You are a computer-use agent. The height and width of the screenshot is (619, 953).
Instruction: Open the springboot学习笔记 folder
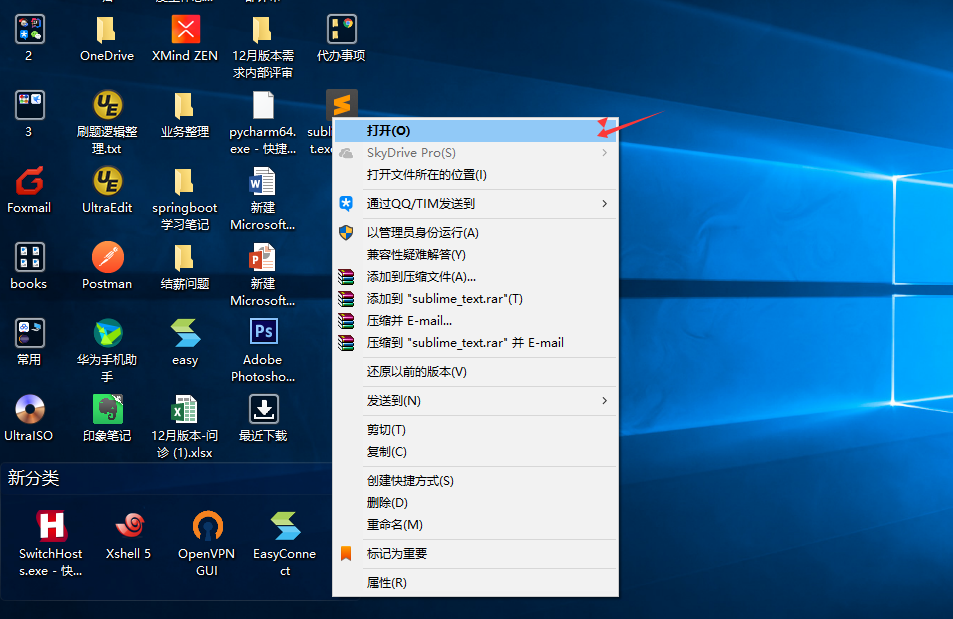pyautogui.click(x=184, y=181)
